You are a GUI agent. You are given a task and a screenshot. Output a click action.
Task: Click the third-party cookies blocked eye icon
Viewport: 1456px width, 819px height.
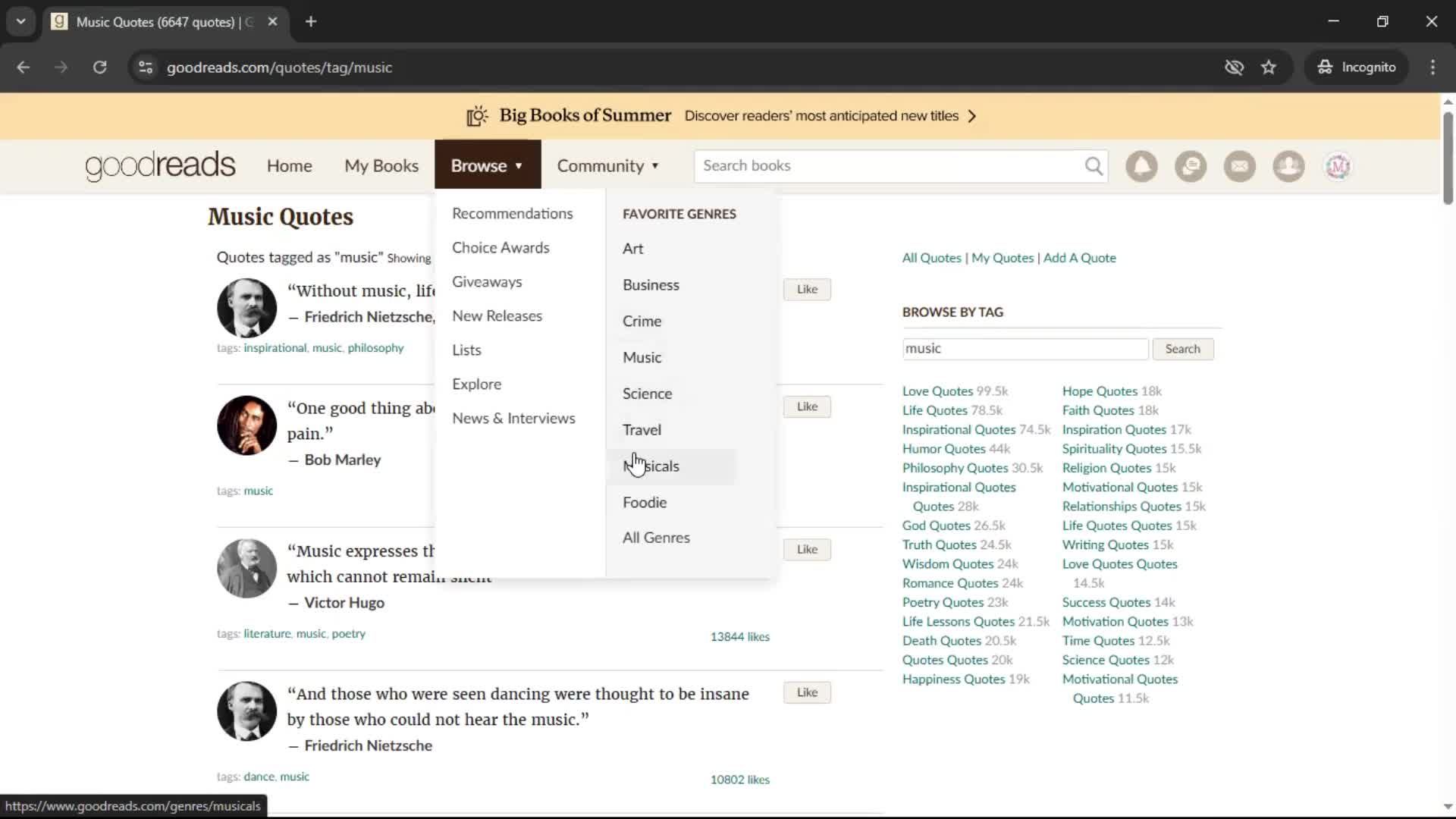point(1234,67)
